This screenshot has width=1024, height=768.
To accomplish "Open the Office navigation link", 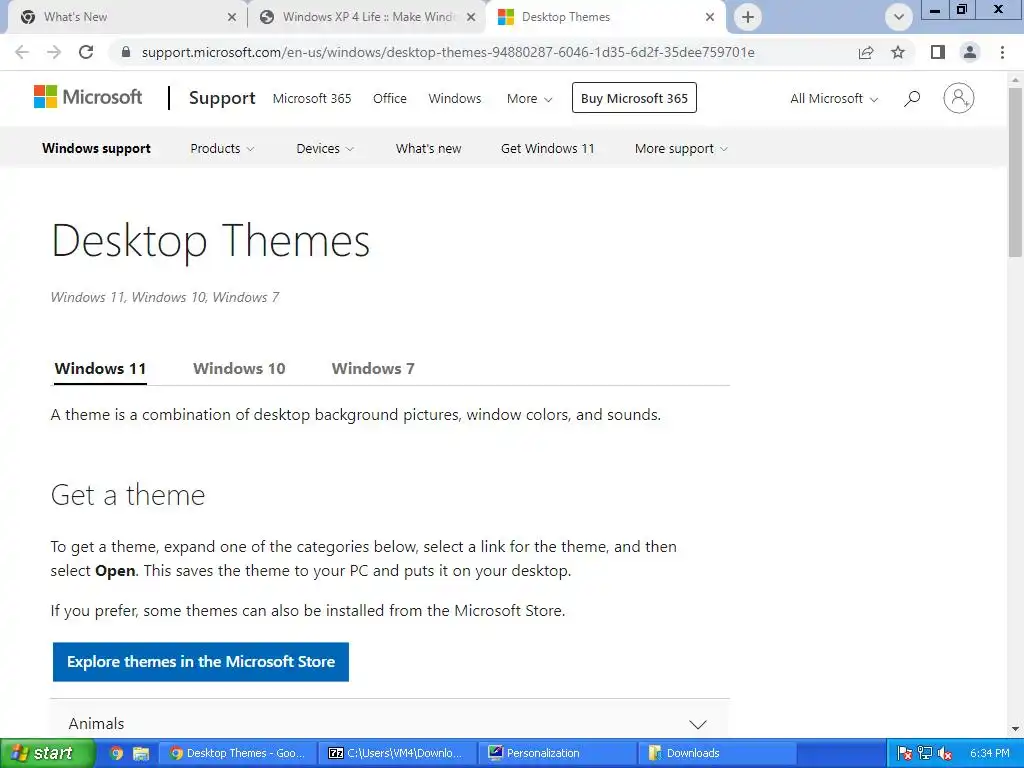I will pos(390,99).
